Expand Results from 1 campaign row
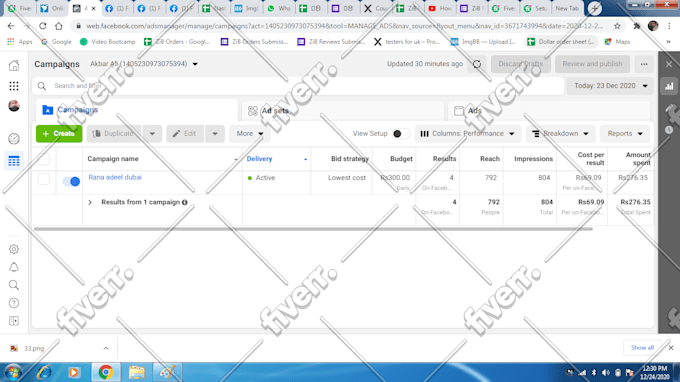This screenshot has height=382, width=680. pos(90,202)
